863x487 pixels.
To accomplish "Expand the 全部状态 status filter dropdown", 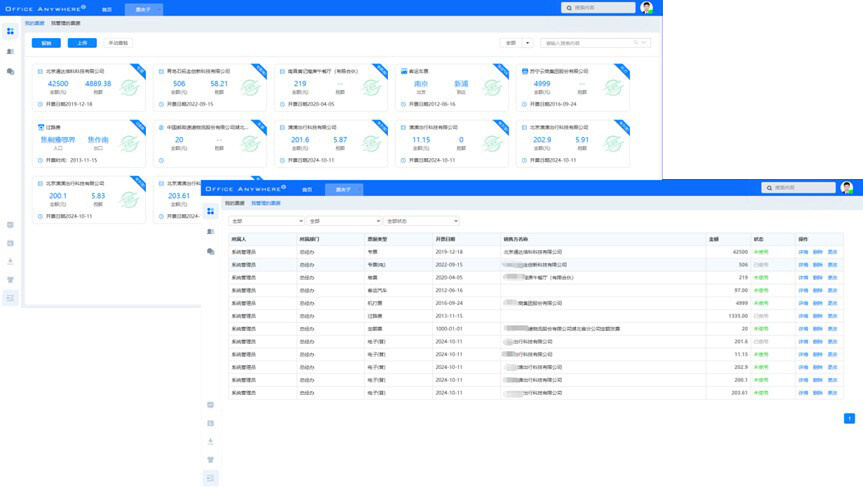I will (421, 221).
